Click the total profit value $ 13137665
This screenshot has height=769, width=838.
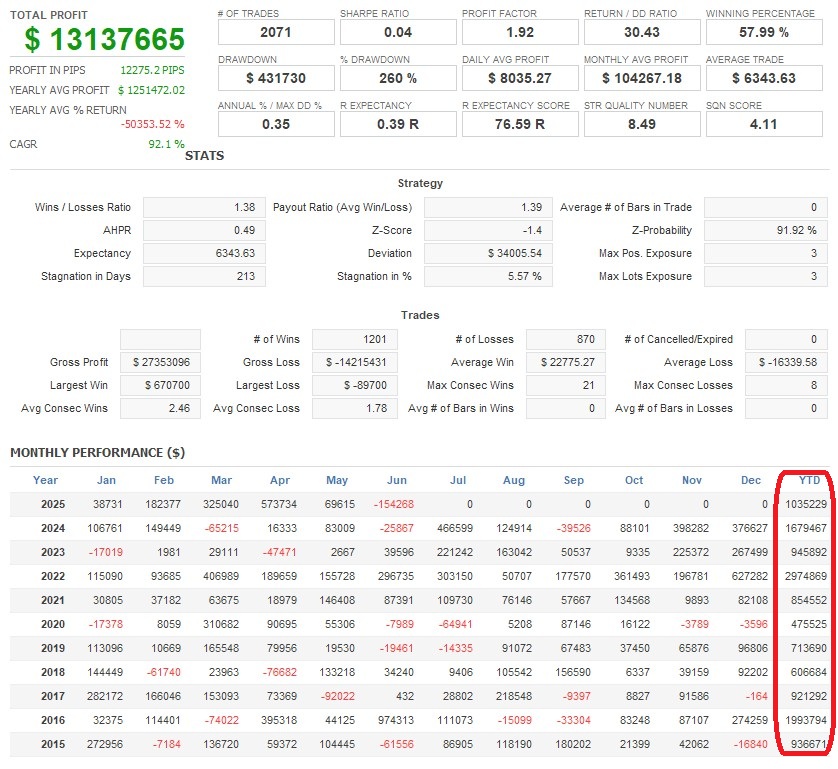pos(104,39)
